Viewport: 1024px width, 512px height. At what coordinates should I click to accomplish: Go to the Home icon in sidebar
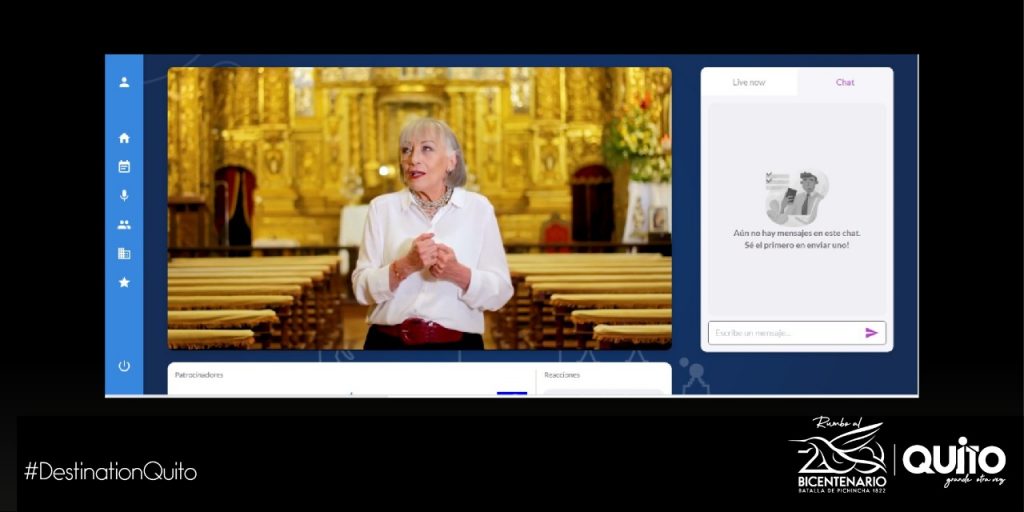[124, 138]
